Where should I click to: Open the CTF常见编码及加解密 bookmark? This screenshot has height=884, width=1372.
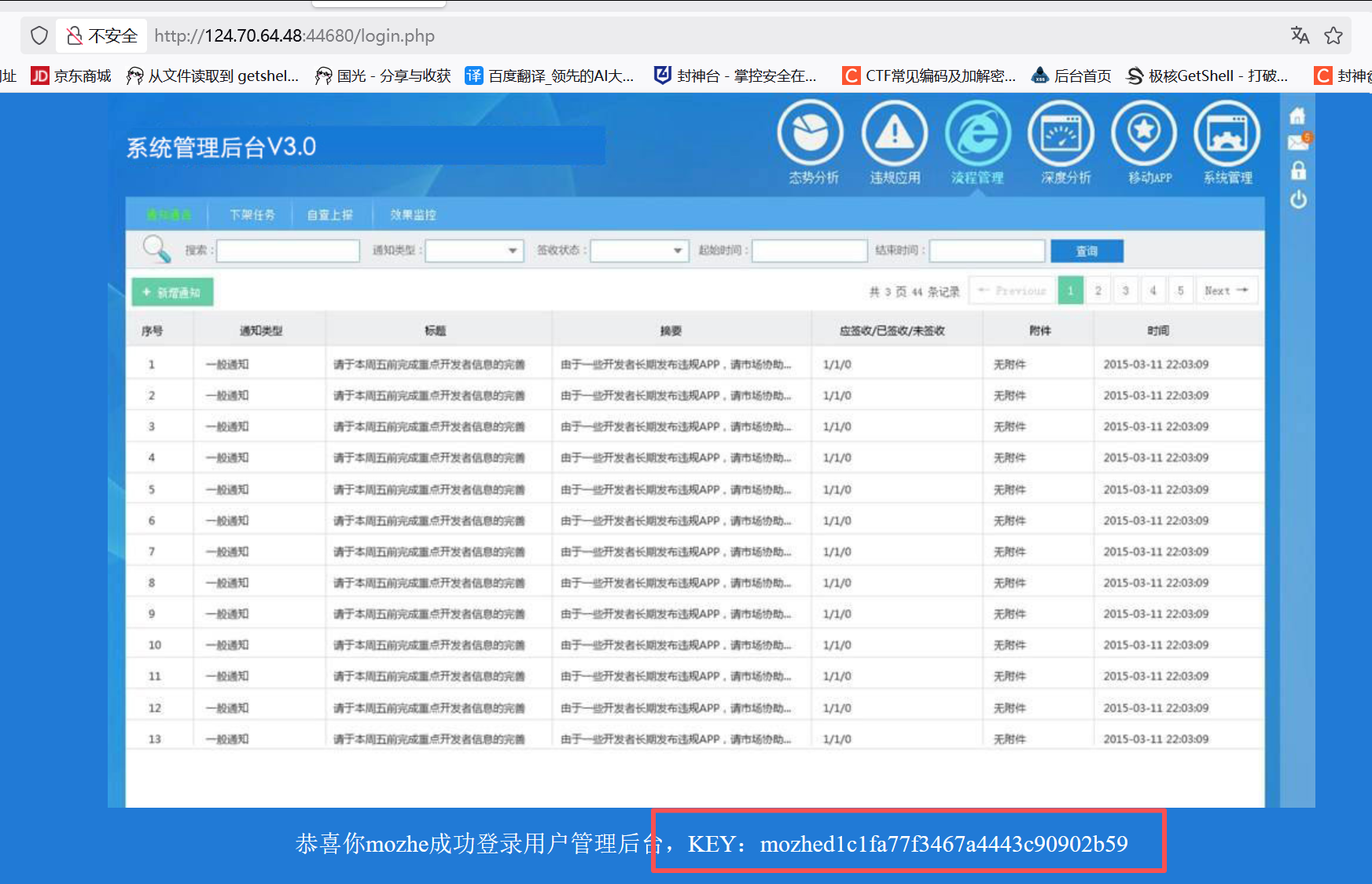pyautogui.click(x=929, y=76)
